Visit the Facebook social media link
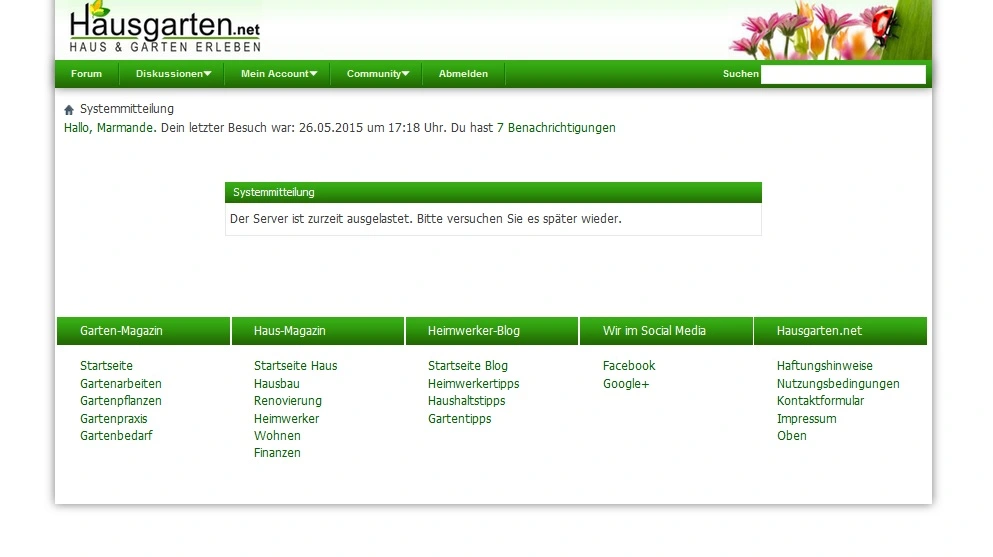 [x=628, y=366]
